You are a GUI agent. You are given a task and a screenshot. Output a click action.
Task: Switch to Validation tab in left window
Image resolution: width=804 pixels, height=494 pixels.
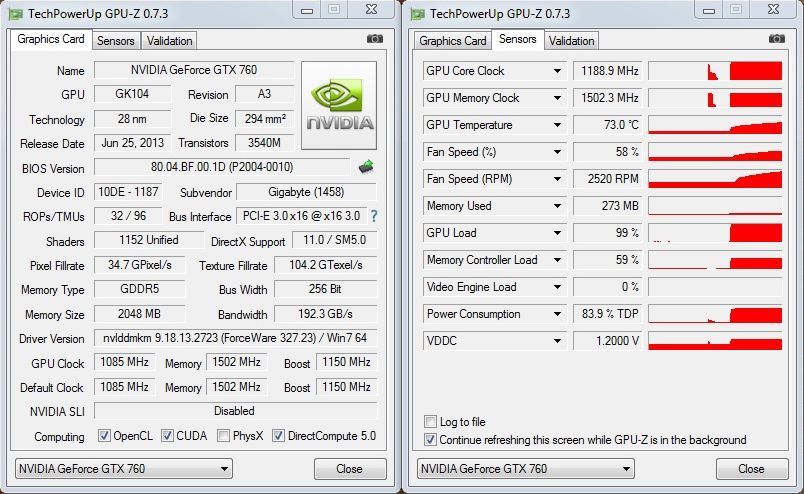click(x=169, y=41)
